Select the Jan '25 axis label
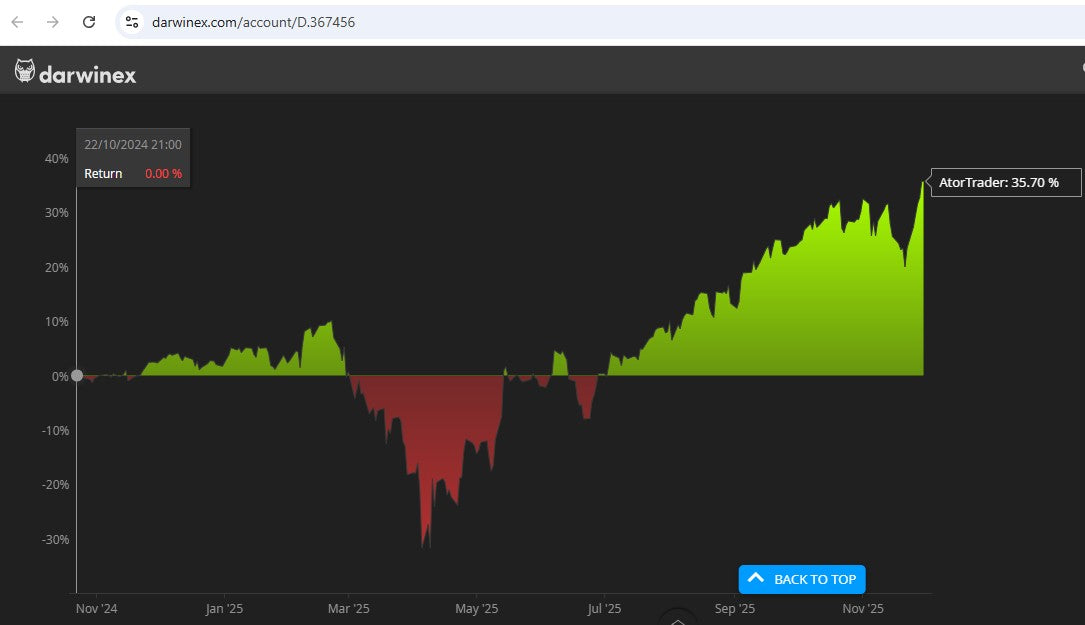Viewport: 1085px width, 625px height. pos(223,608)
